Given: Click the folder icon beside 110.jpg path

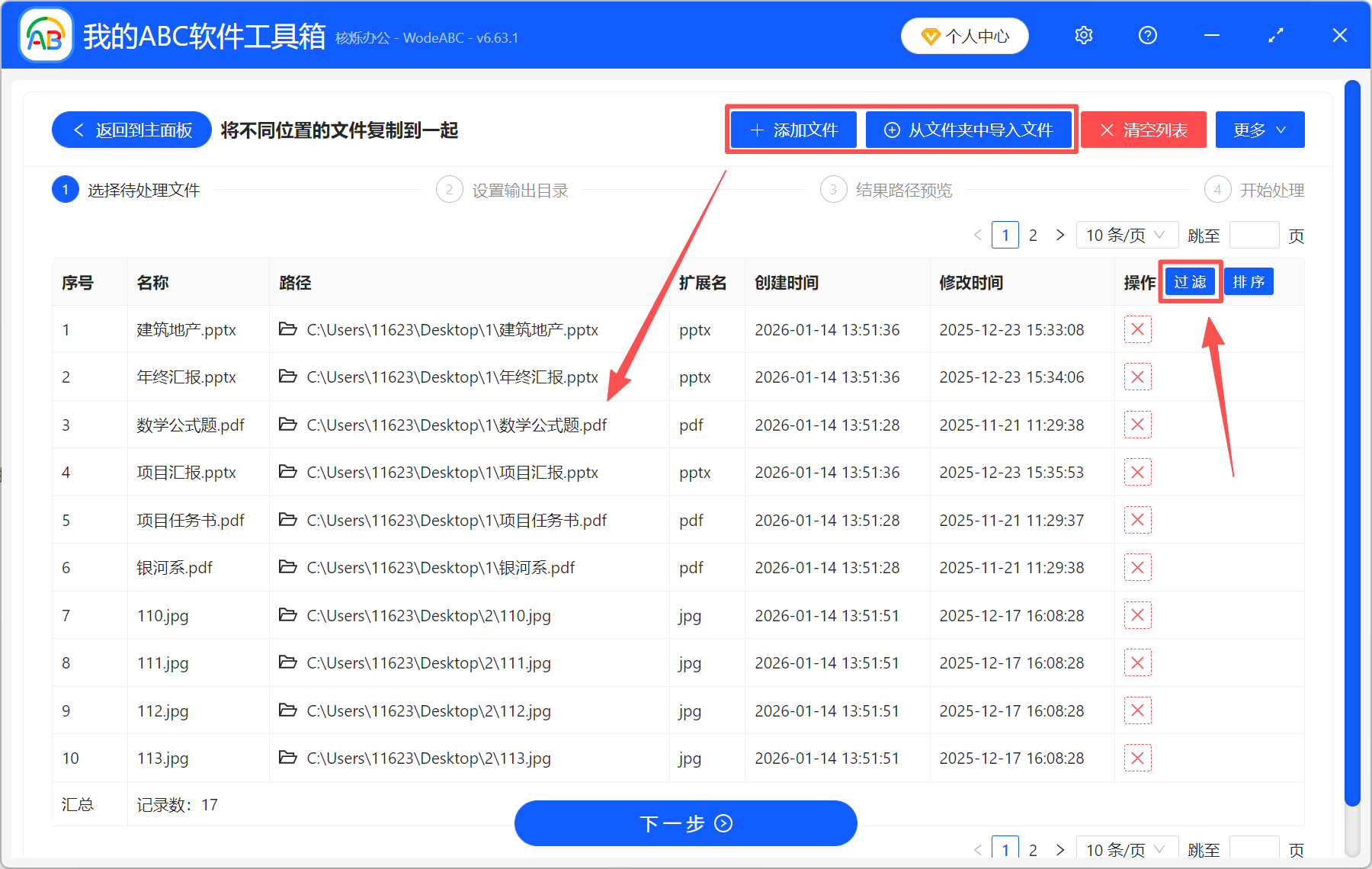Looking at the screenshot, I should pos(288,615).
